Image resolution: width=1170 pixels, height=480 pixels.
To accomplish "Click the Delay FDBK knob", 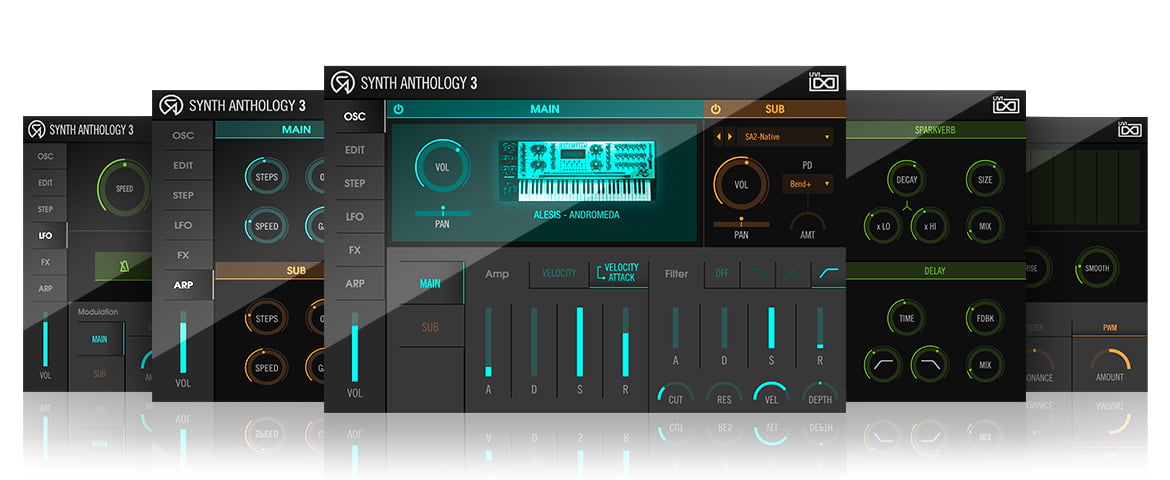I will 985,318.
